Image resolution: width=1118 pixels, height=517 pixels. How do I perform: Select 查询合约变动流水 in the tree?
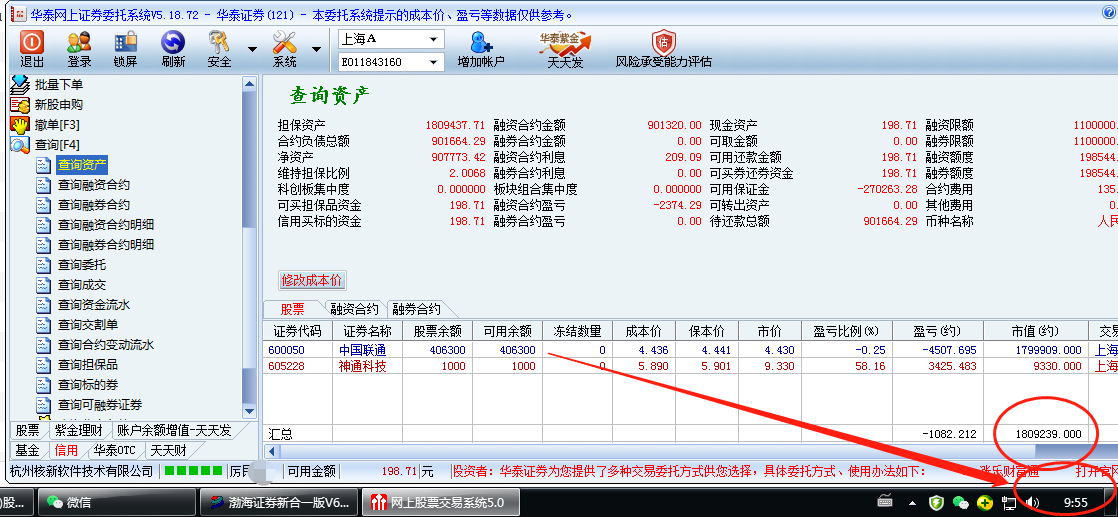tap(106, 345)
